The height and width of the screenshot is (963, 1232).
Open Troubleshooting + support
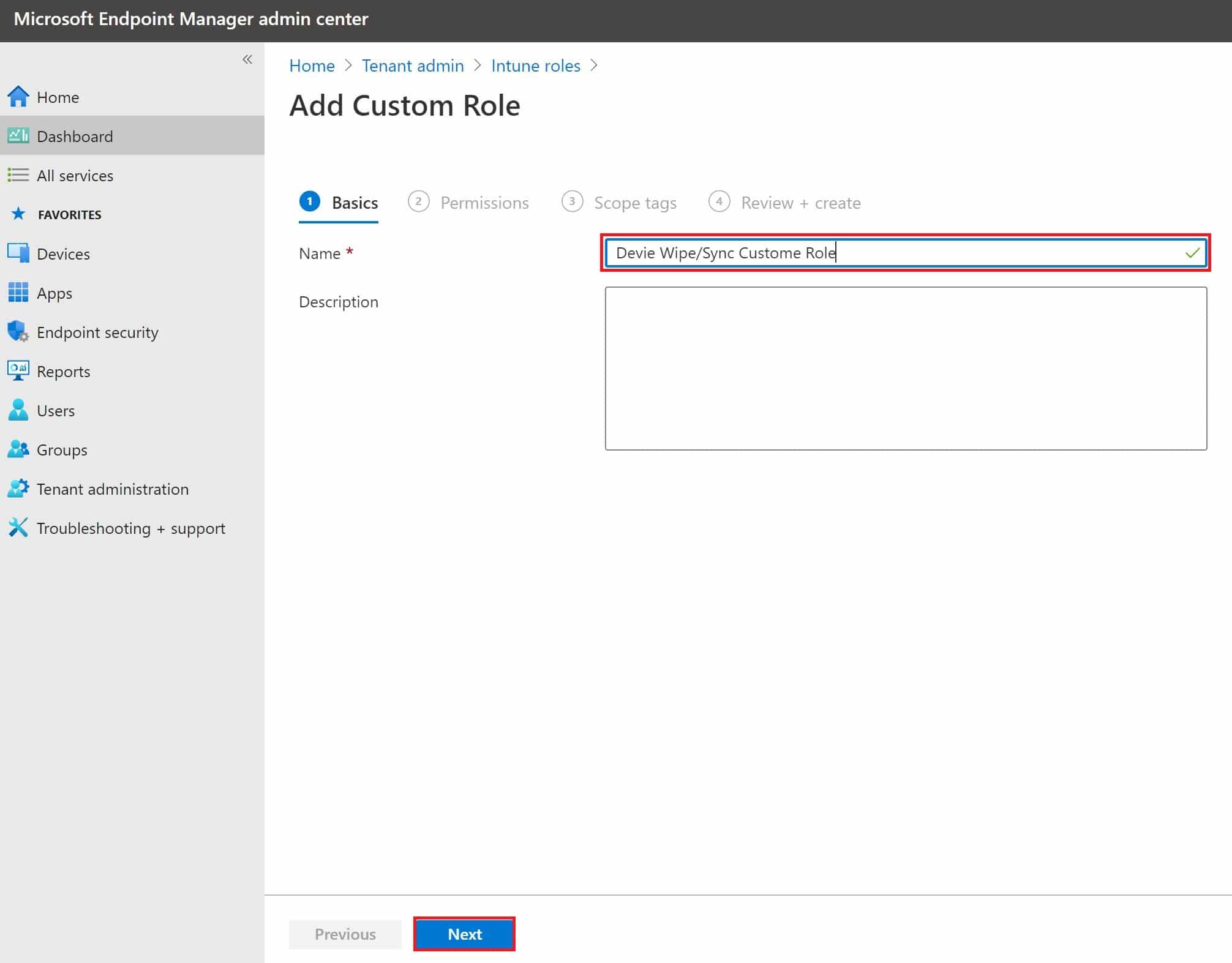(x=131, y=528)
